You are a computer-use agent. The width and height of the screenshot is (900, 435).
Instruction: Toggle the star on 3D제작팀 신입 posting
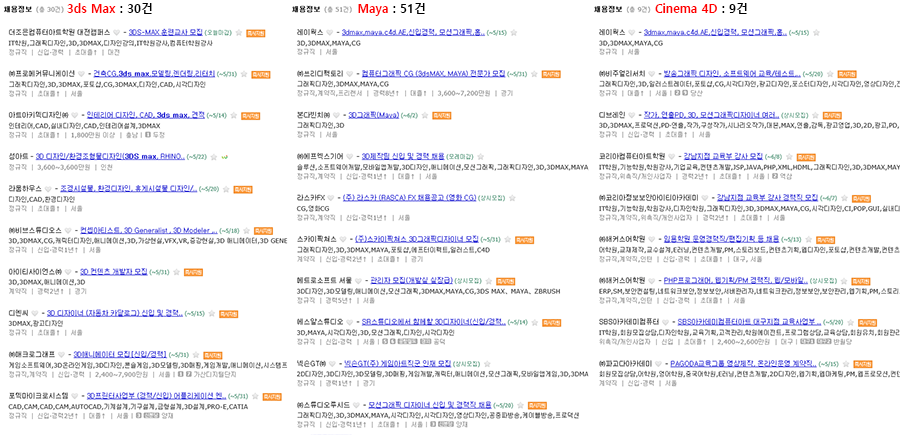coord(481,157)
